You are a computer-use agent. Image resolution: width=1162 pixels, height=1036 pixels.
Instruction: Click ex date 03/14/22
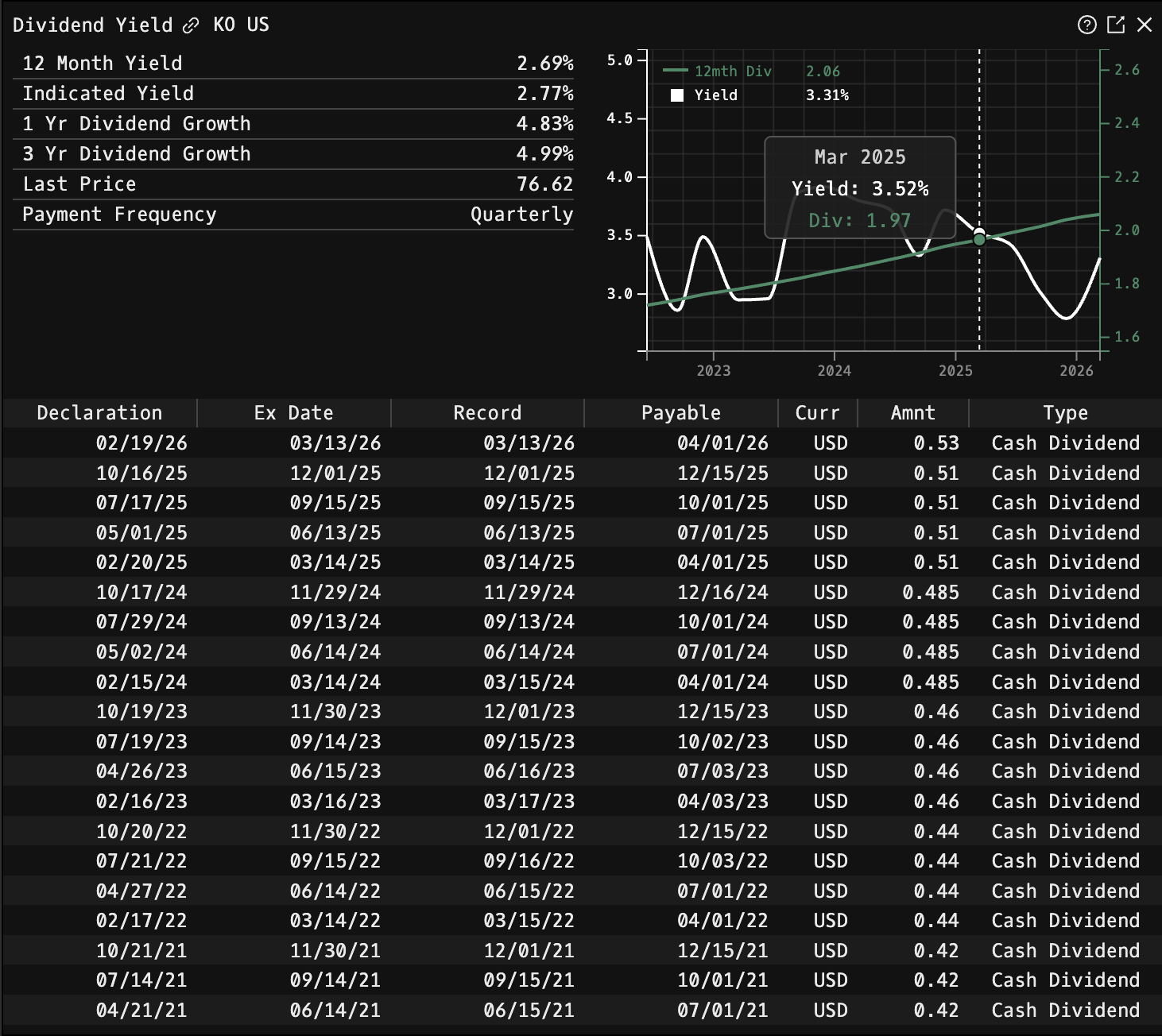[x=335, y=921]
